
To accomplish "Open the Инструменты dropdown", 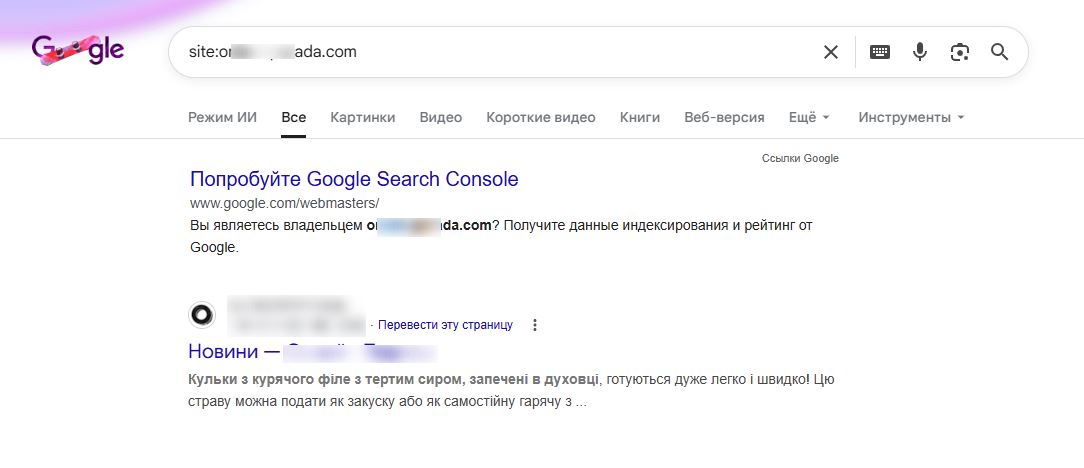I will [910, 117].
